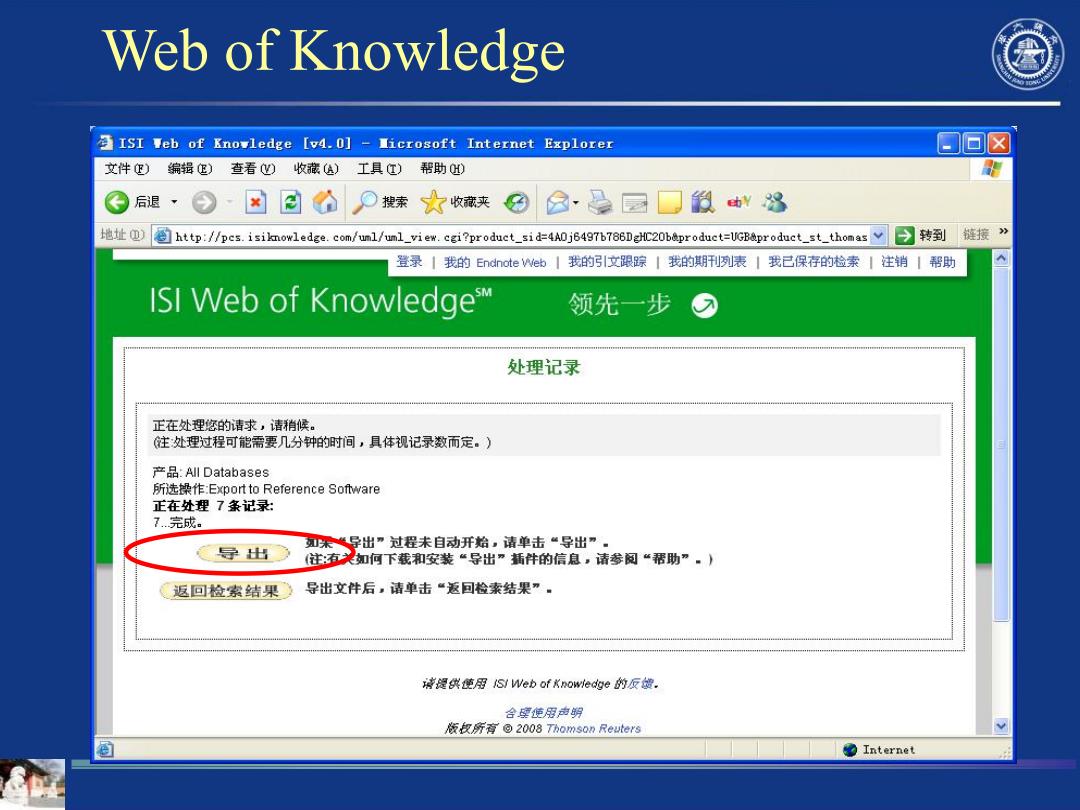Click the Edit page toolbar icon
Screen dimensions: 1080x810
pyautogui.click(x=634, y=202)
